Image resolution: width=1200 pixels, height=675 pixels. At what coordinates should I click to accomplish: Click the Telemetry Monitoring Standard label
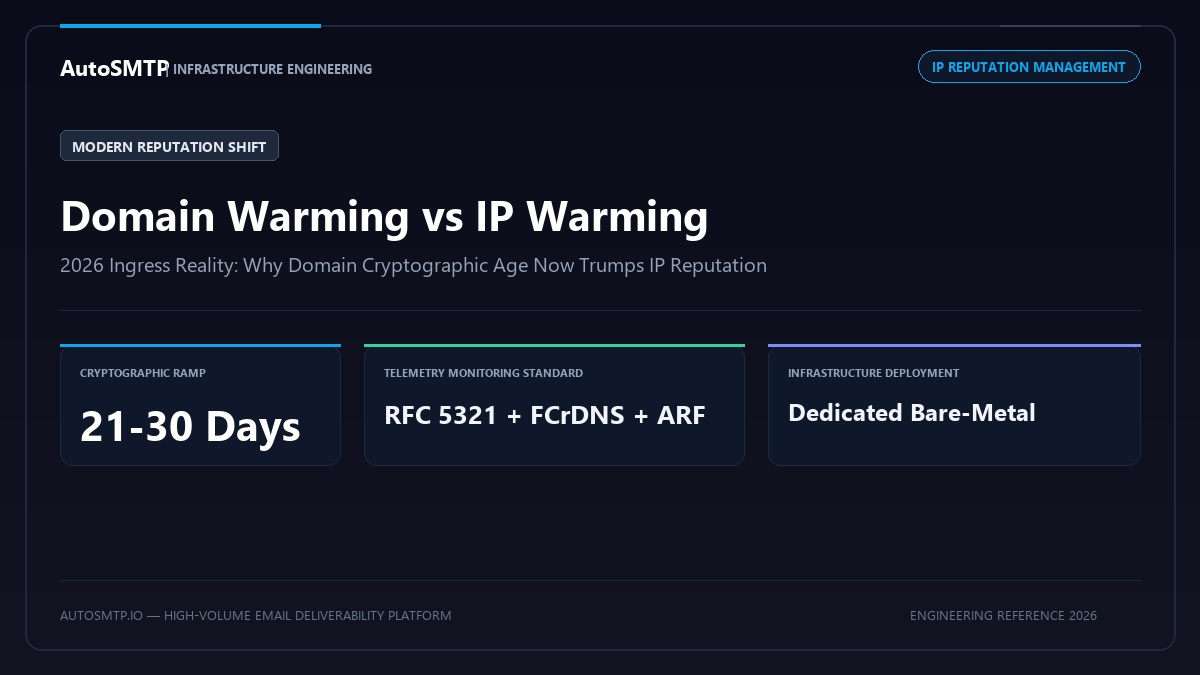tap(483, 373)
